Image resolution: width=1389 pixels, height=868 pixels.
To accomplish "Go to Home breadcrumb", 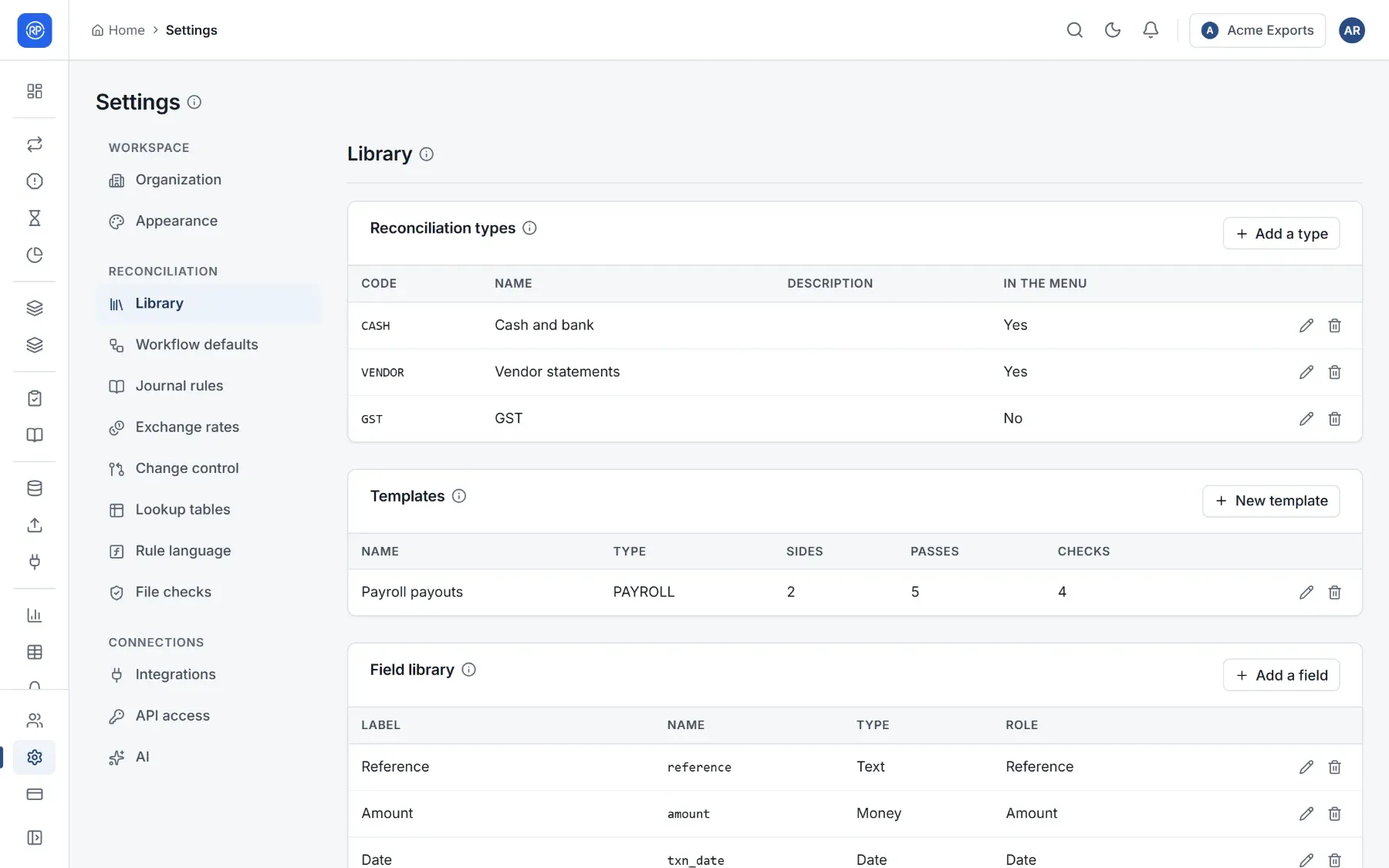I will point(118,30).
